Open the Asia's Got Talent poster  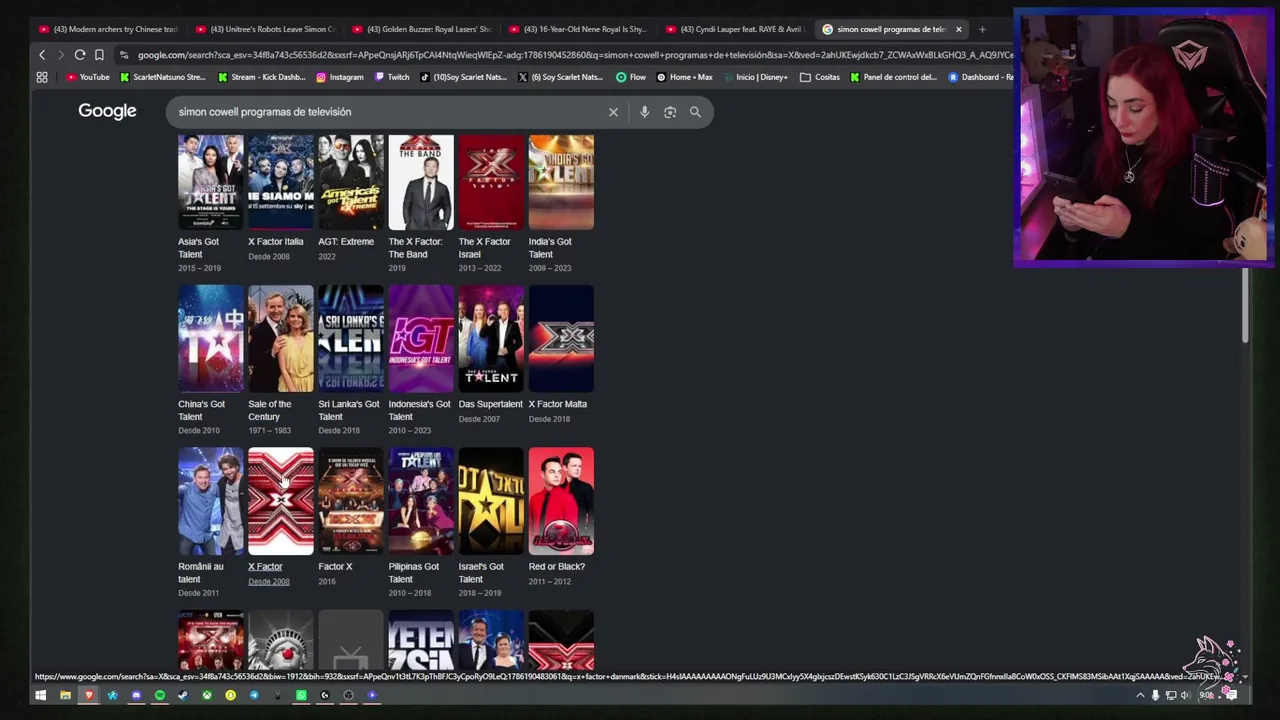tap(210, 182)
